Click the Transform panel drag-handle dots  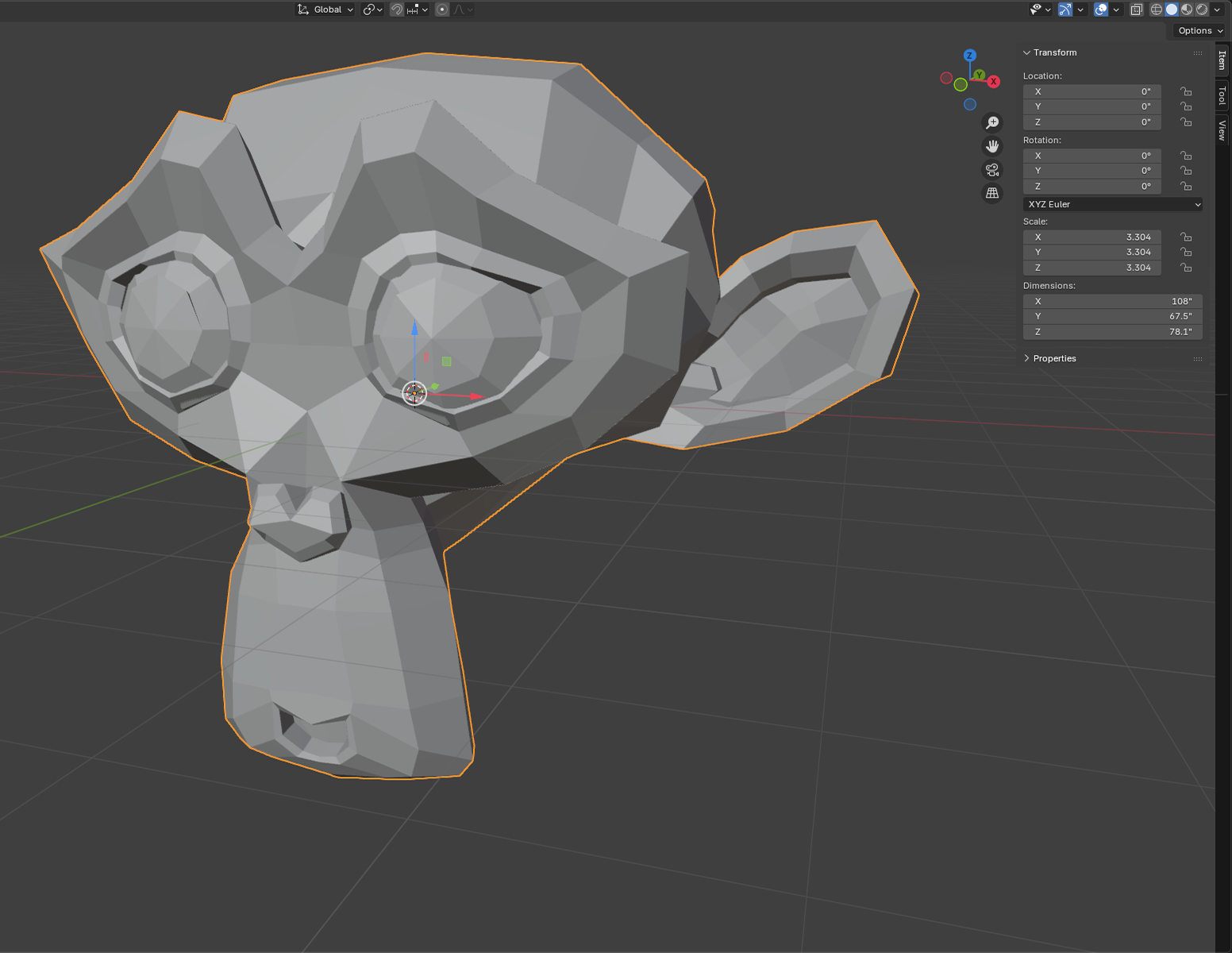(1198, 53)
